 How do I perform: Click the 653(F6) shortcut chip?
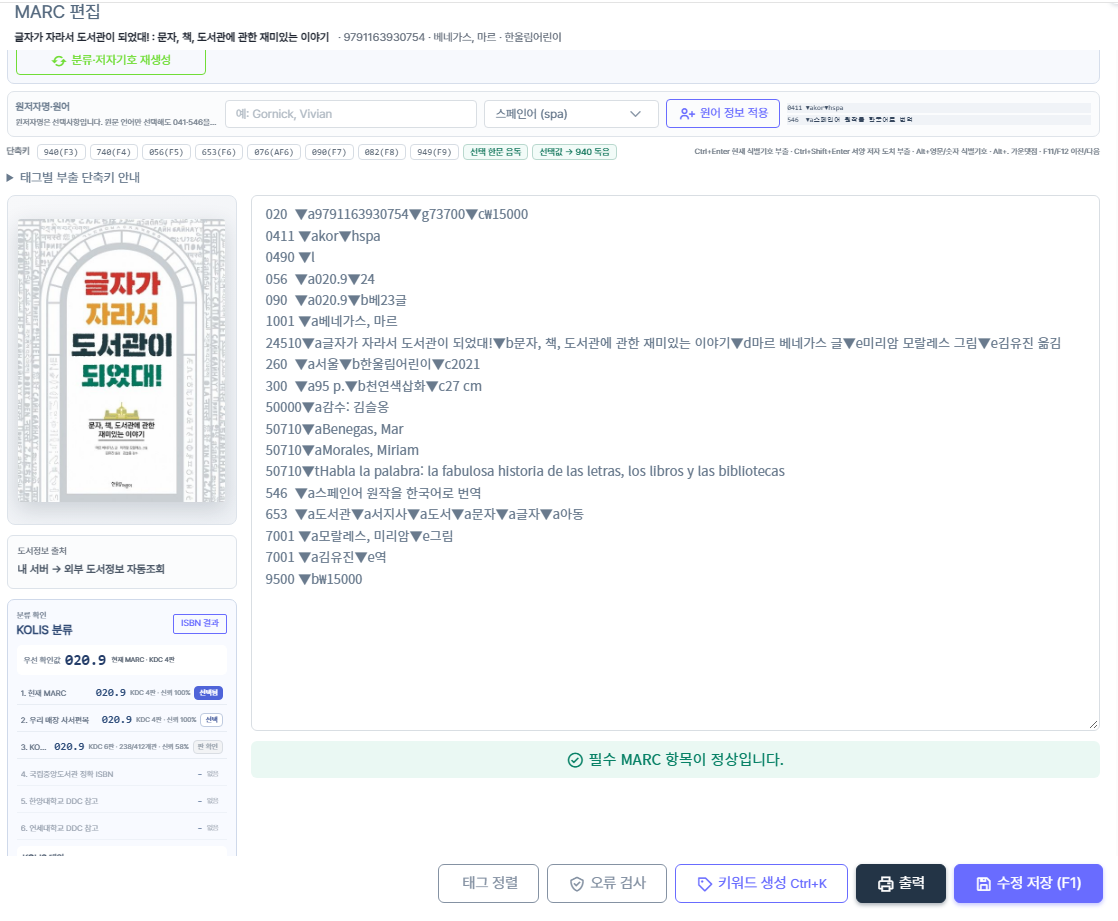click(218, 152)
